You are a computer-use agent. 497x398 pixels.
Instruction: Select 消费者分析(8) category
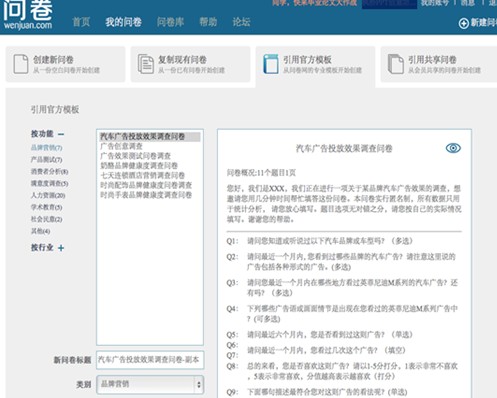click(49, 172)
